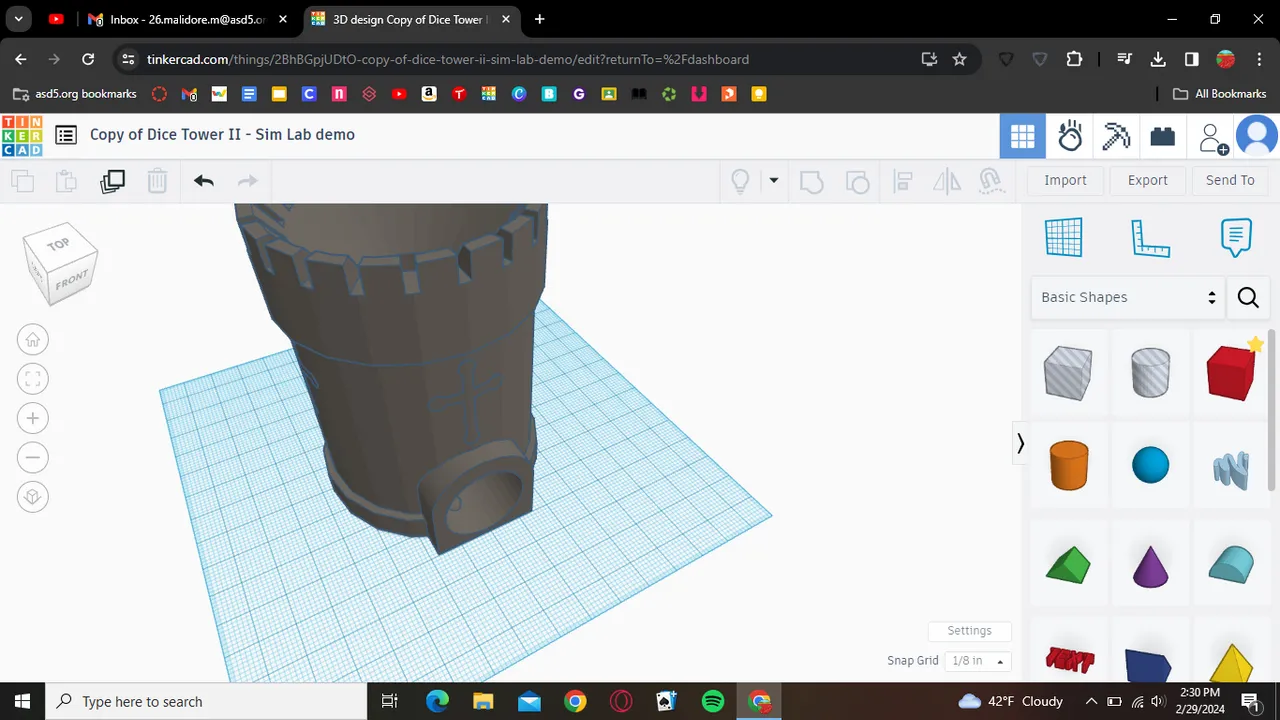Open Spotify from the taskbar

pyautogui.click(x=713, y=701)
